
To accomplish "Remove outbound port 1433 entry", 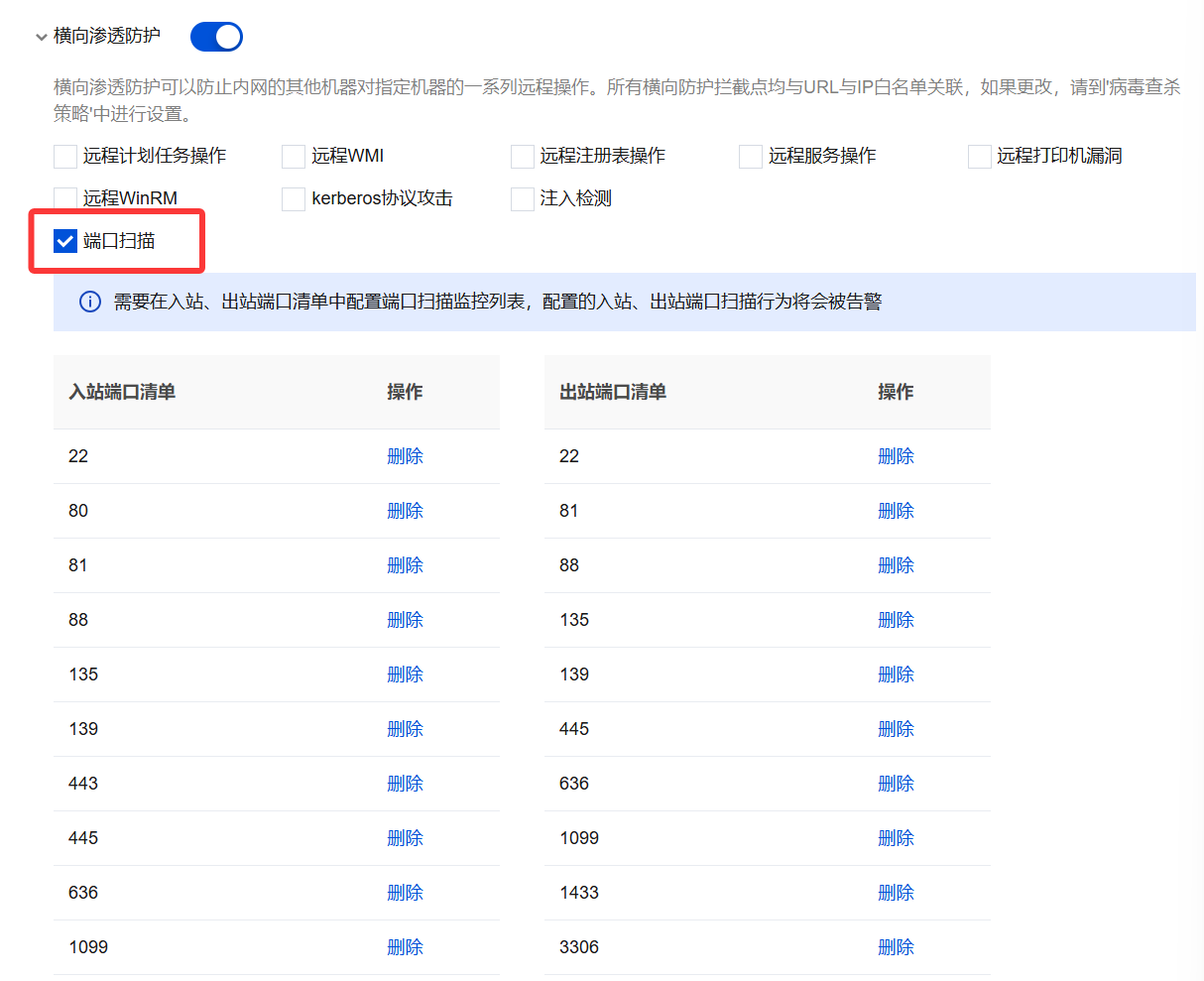I will coord(896,893).
